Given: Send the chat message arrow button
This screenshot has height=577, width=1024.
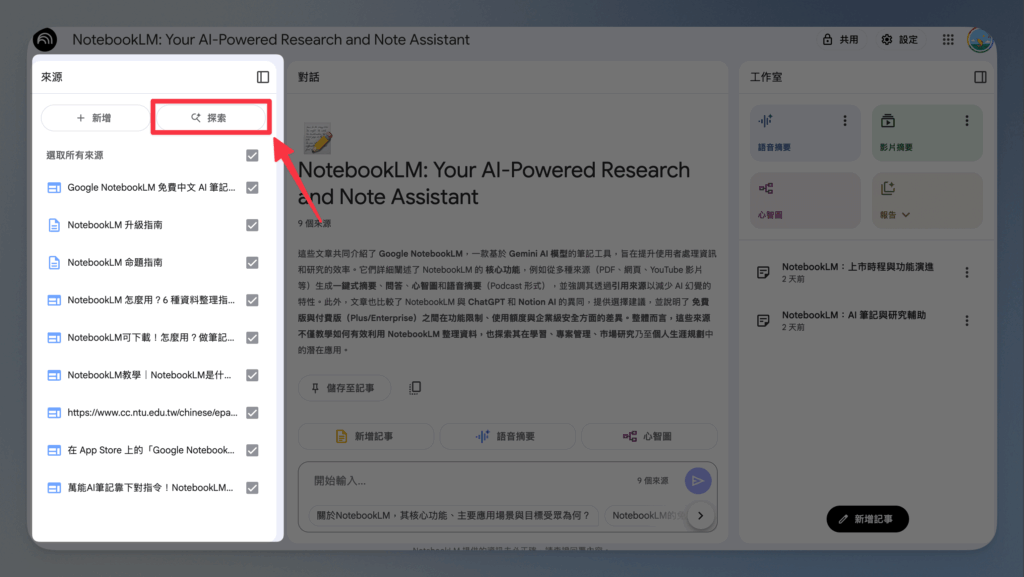Looking at the screenshot, I should point(697,481).
